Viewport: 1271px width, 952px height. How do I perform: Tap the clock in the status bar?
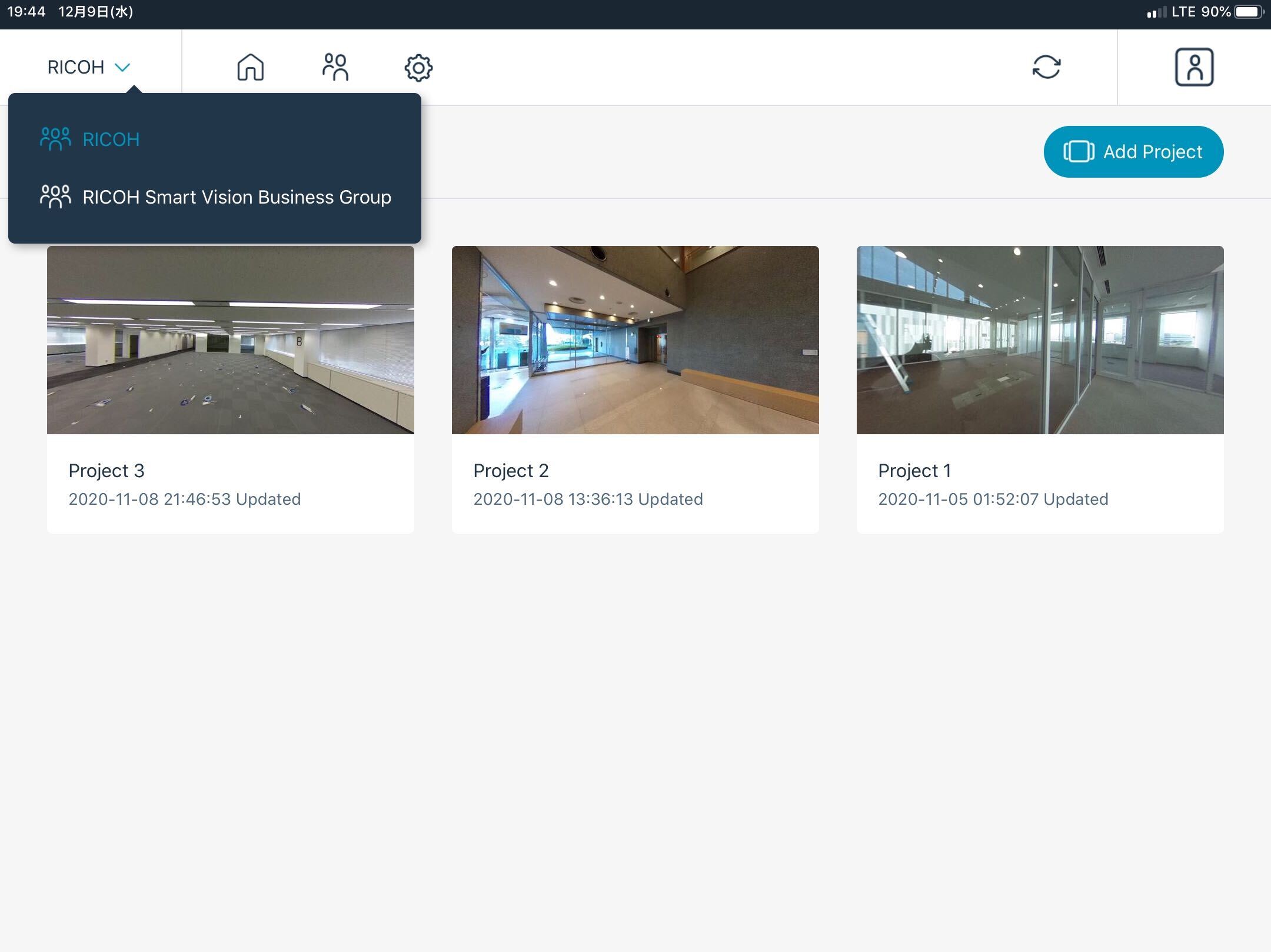click(x=26, y=10)
